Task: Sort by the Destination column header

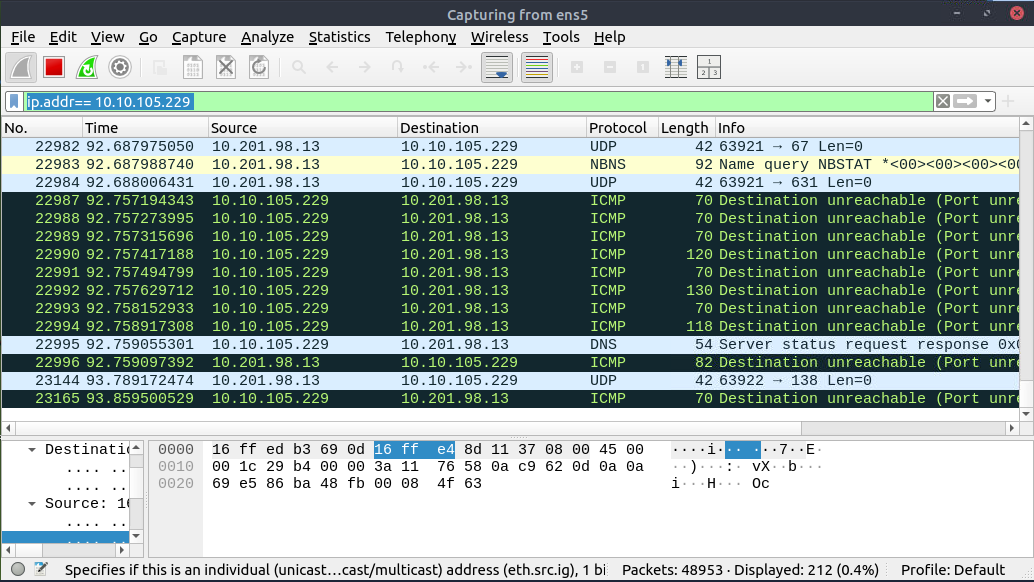Action: pos(492,128)
